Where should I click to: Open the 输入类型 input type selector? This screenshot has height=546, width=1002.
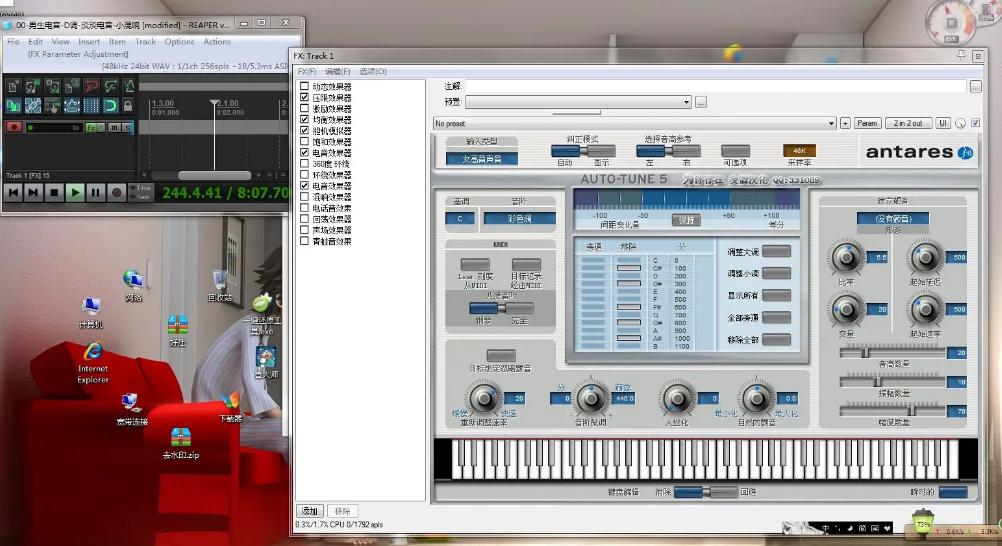pyautogui.click(x=482, y=159)
